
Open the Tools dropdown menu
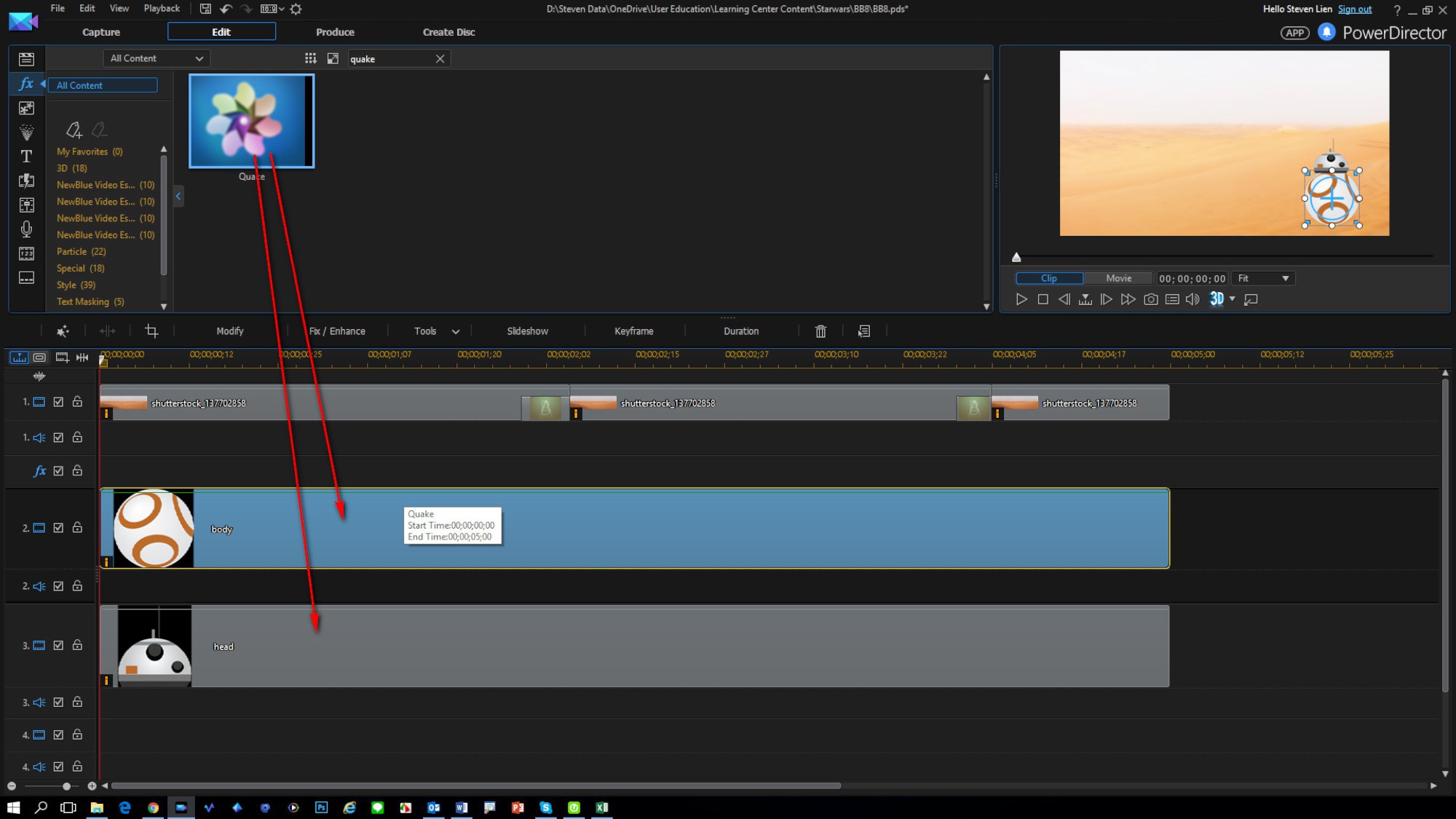pyautogui.click(x=436, y=331)
